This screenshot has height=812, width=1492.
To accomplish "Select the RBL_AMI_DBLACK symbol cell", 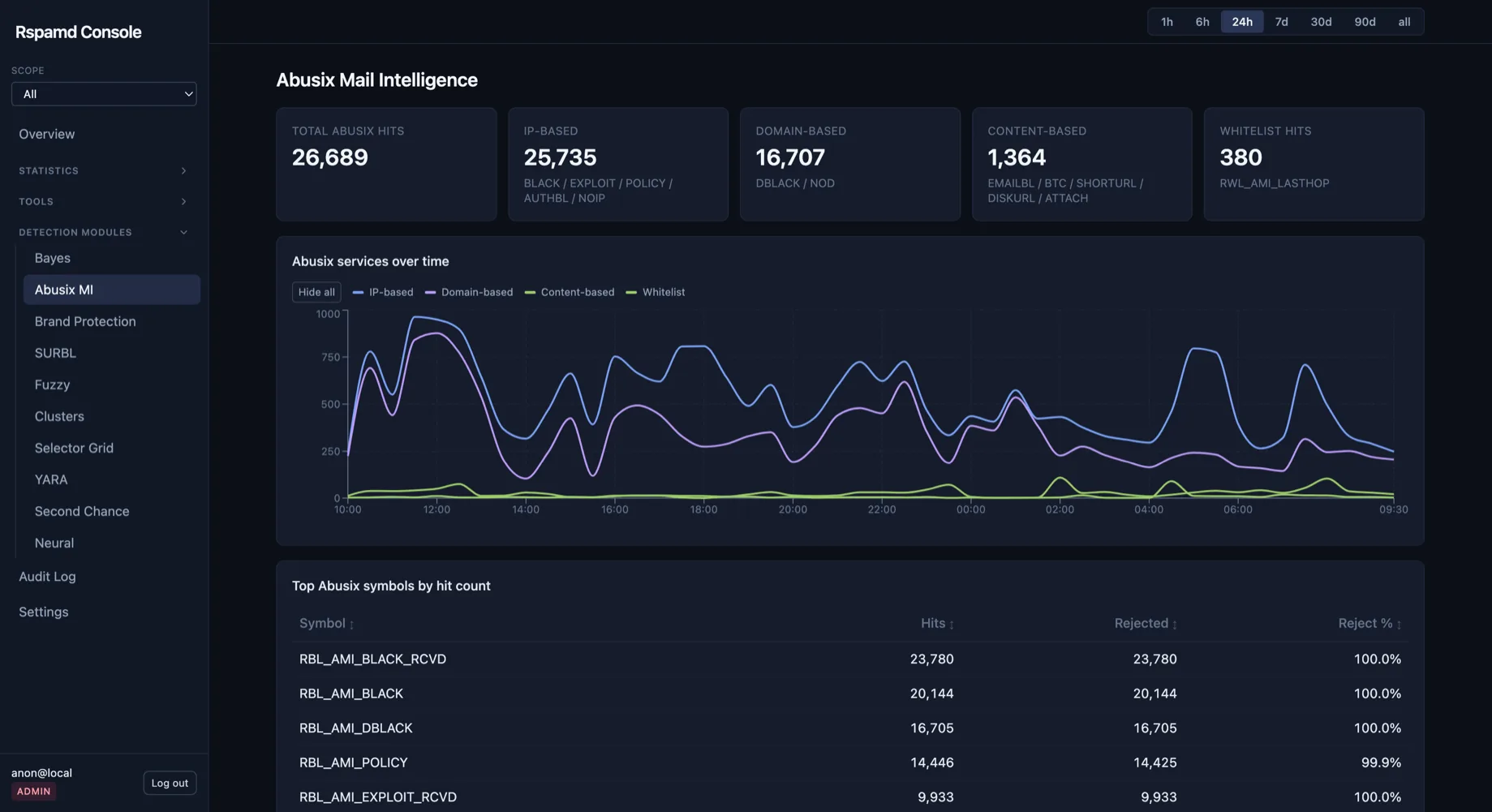I will (x=356, y=728).
